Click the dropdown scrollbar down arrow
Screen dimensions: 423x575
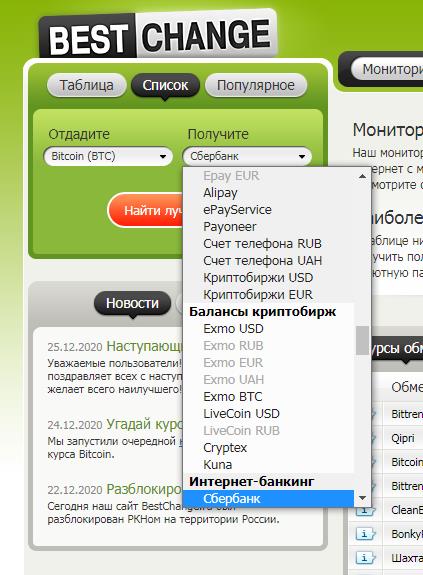coord(363,498)
